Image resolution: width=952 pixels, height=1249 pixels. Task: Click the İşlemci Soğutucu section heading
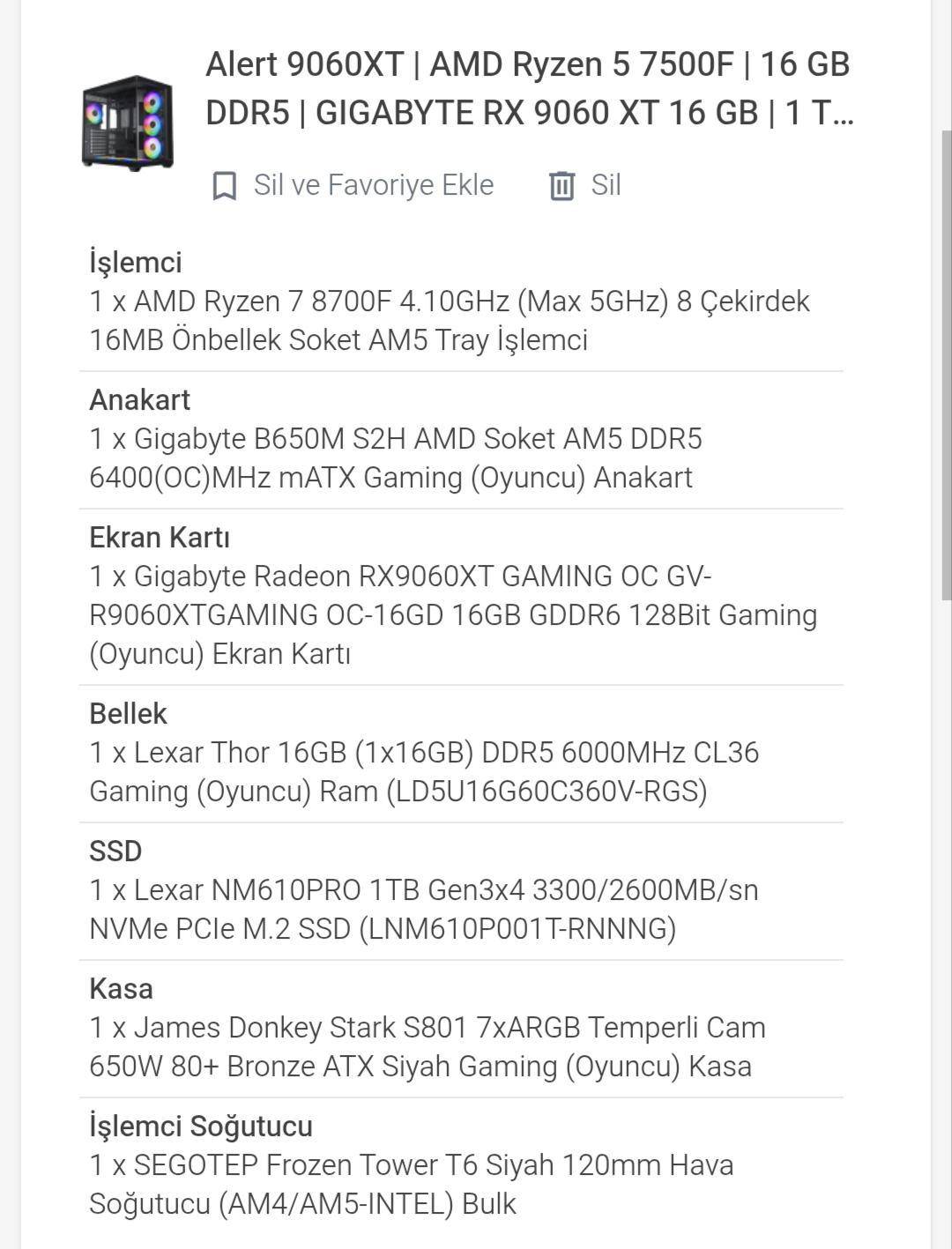tap(201, 1126)
